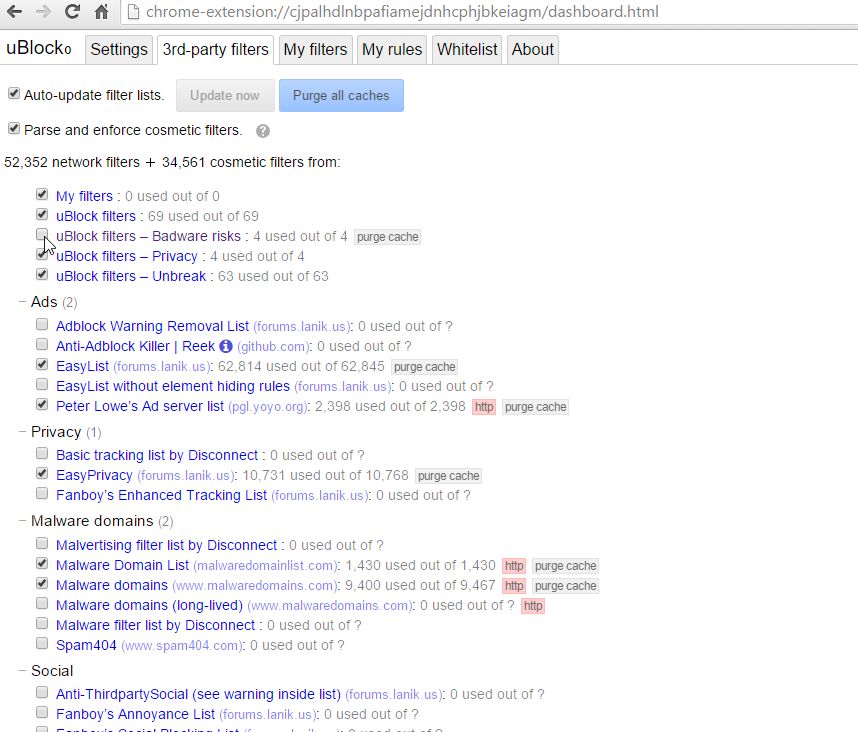The image size is (858, 732).
Task: Open Malware filter list by Disconnect link
Action: point(155,625)
